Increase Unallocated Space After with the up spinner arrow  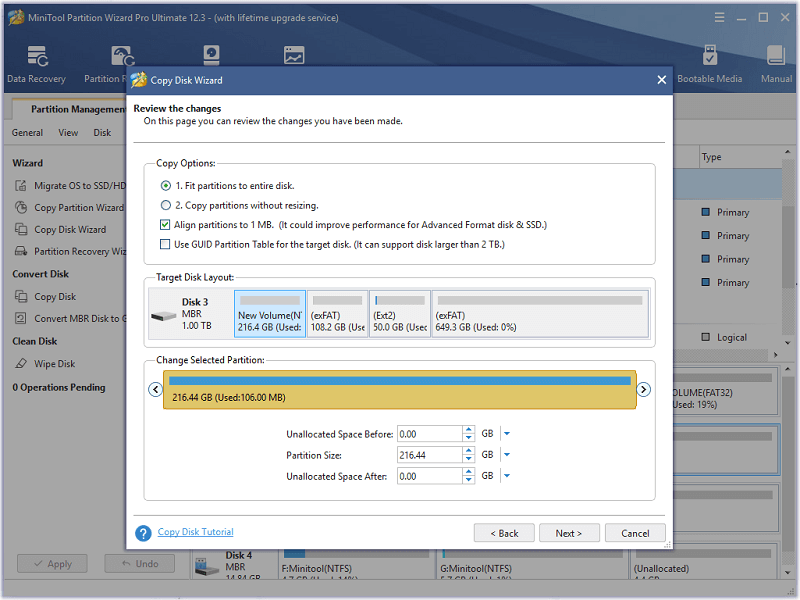pyautogui.click(x=469, y=472)
